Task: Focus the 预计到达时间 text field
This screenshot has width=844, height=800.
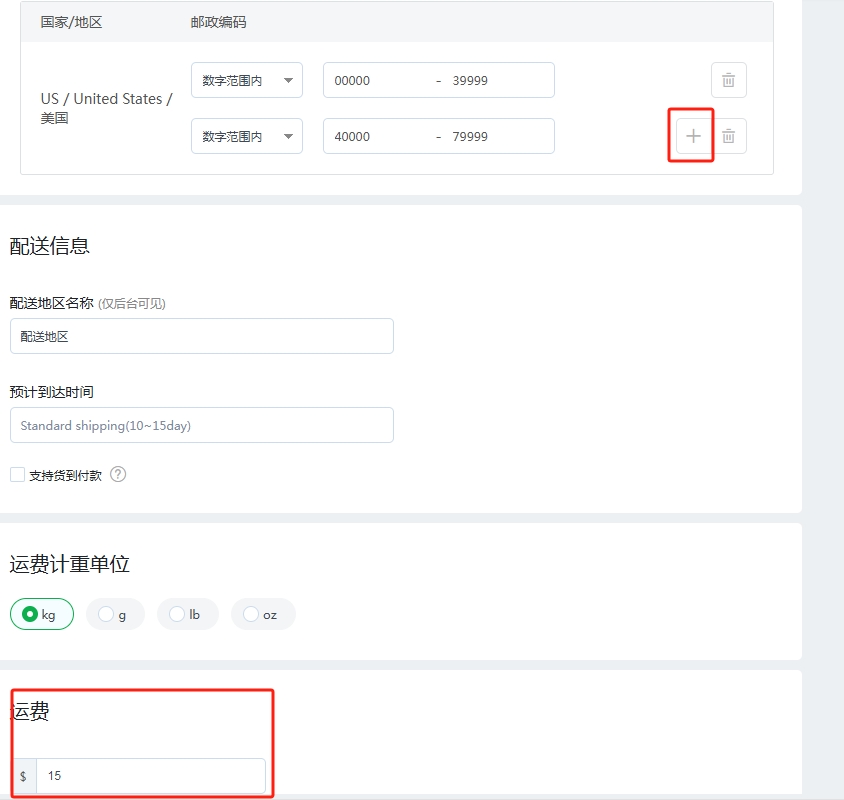Action: tap(201, 425)
